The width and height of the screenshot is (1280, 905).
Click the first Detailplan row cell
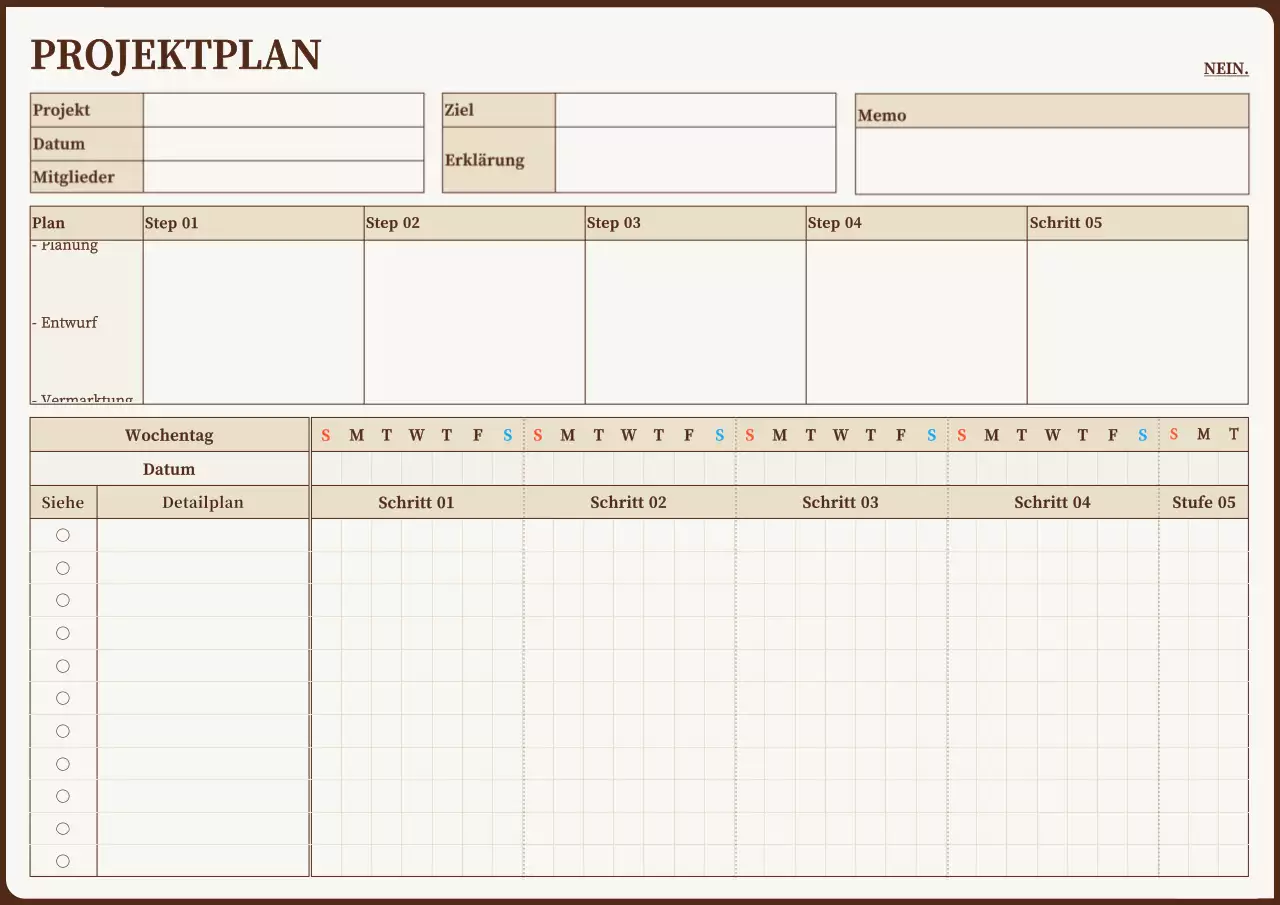click(x=203, y=535)
